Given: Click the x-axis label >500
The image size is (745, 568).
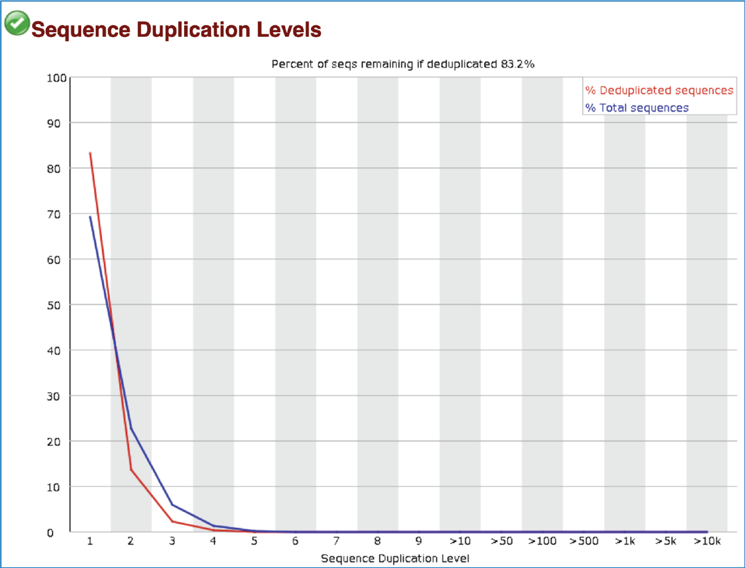Looking at the screenshot, I should coord(583,541).
